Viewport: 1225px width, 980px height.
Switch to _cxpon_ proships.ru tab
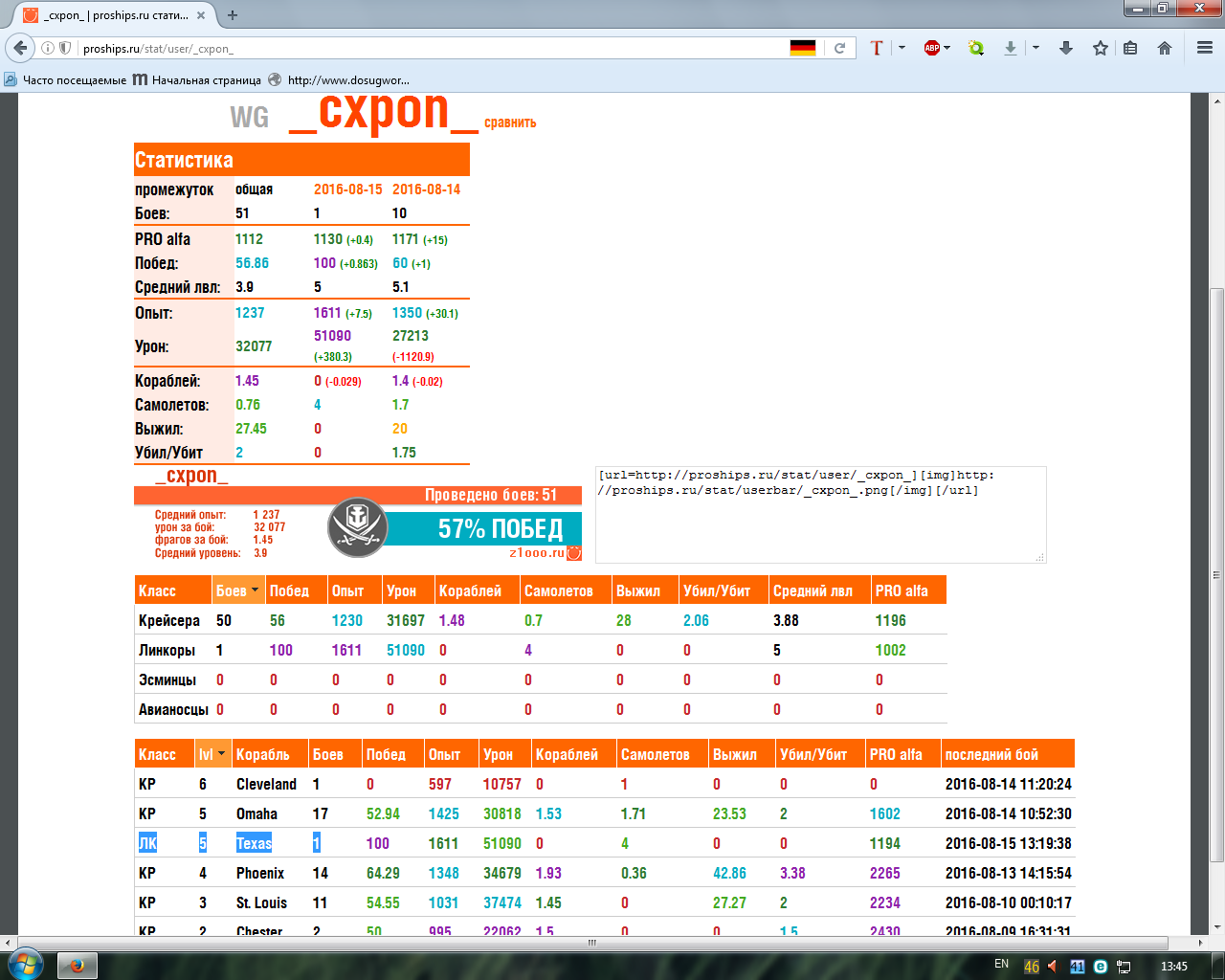117,15
